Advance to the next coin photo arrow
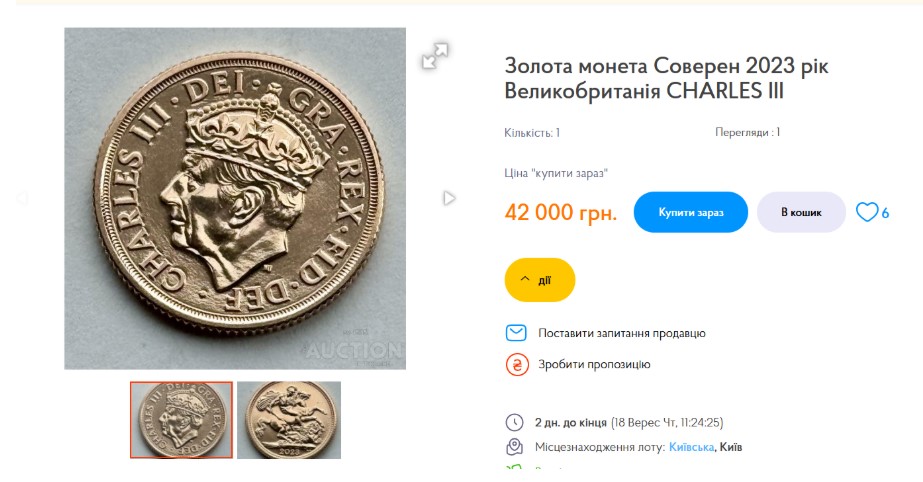 (x=449, y=198)
